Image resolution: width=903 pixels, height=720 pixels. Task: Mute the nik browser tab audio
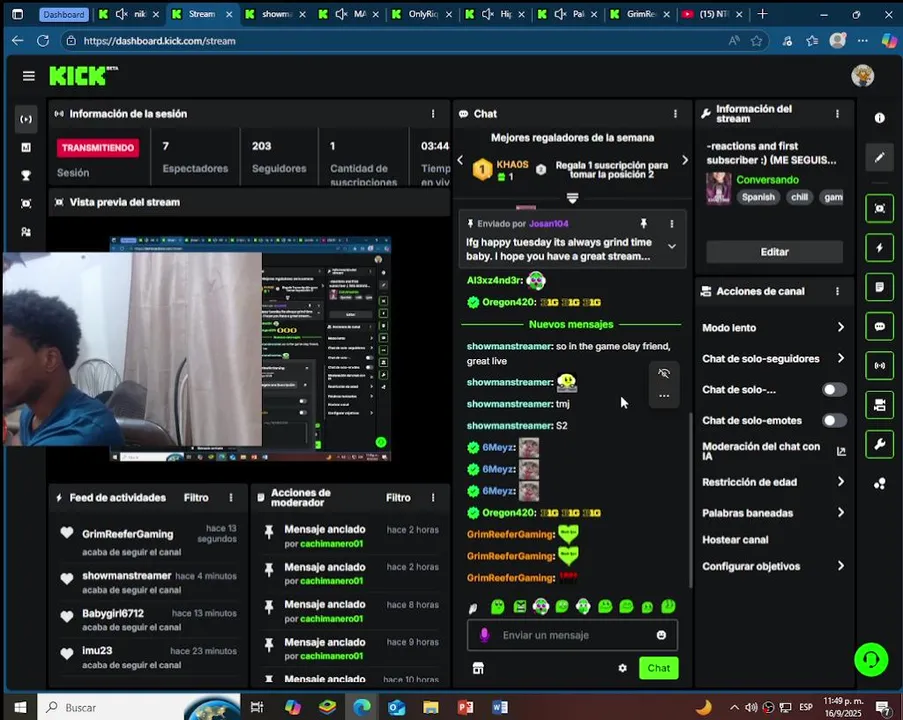[122, 14]
